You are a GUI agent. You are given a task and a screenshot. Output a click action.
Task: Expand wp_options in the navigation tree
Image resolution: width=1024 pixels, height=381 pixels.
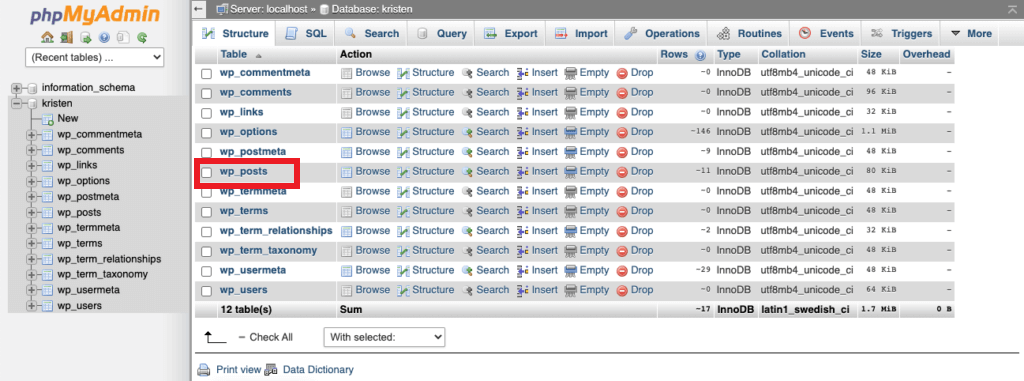31,181
